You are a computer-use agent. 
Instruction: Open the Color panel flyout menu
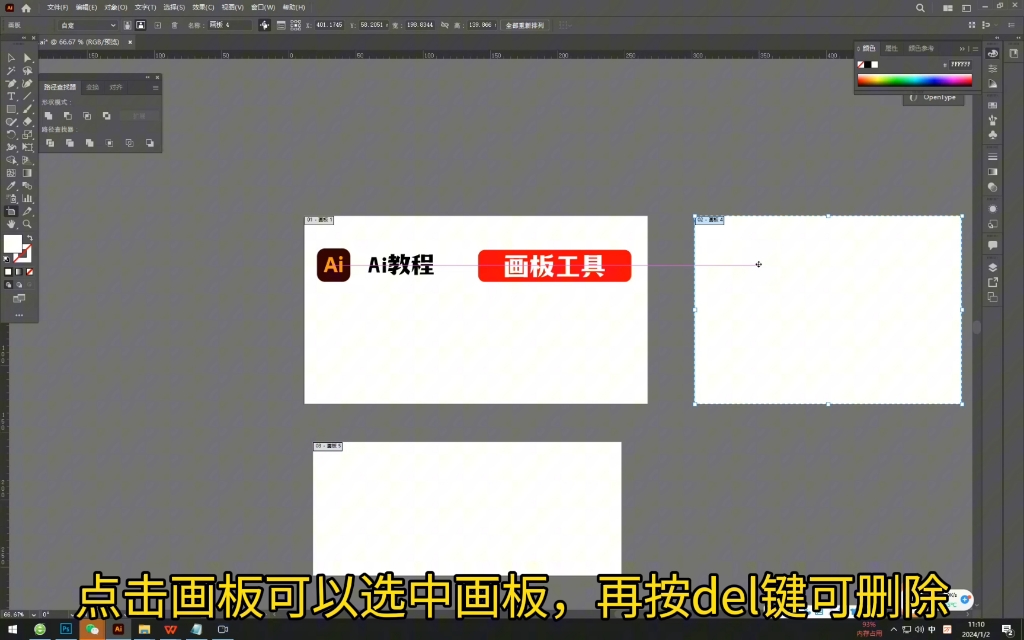(976, 49)
